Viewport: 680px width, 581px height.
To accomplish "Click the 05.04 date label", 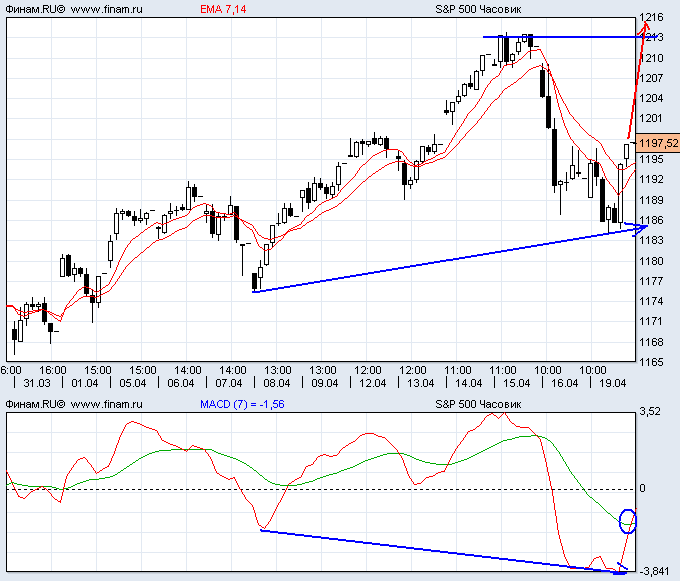I will point(133,383).
